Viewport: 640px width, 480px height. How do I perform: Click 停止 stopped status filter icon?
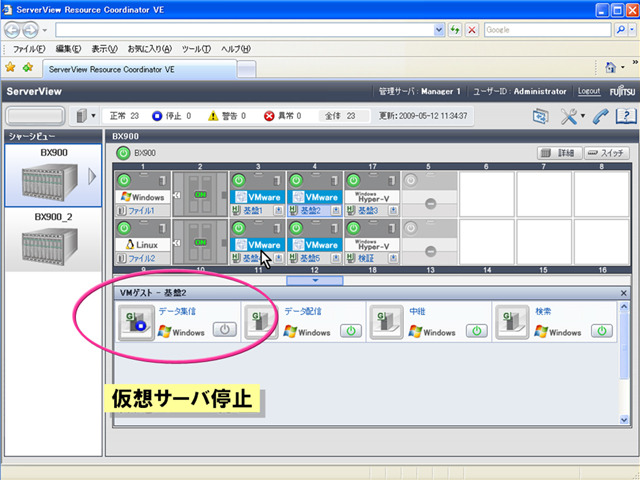157,116
